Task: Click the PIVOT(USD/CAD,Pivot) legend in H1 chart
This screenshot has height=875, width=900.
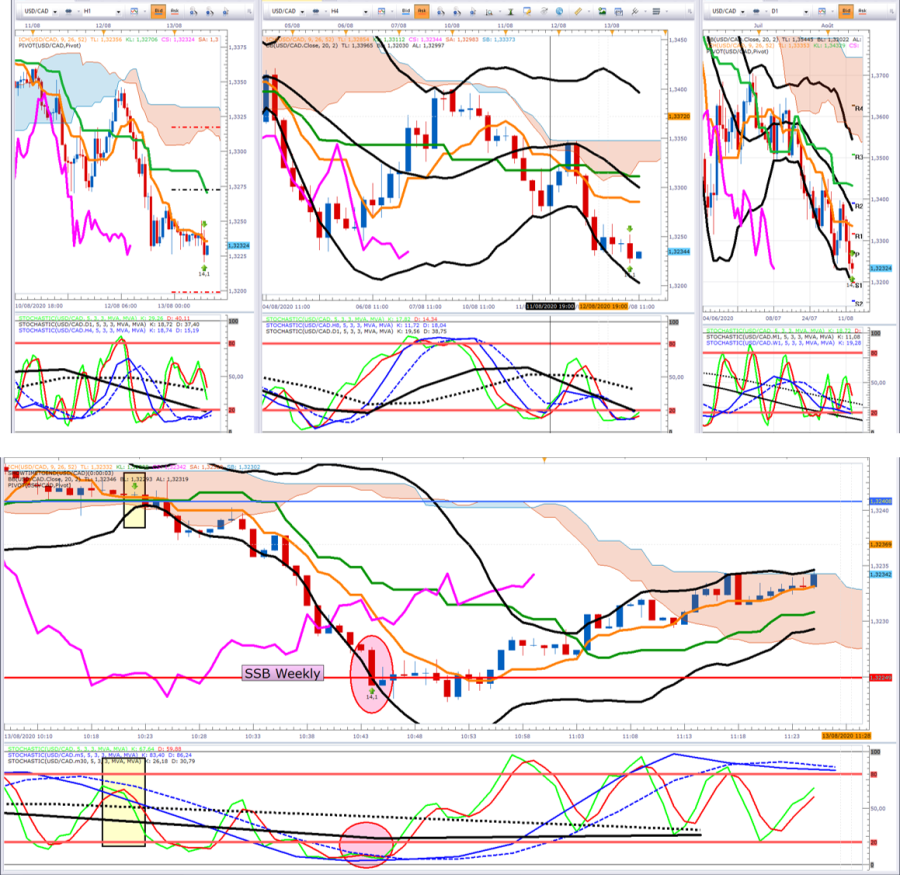Action: [49, 45]
